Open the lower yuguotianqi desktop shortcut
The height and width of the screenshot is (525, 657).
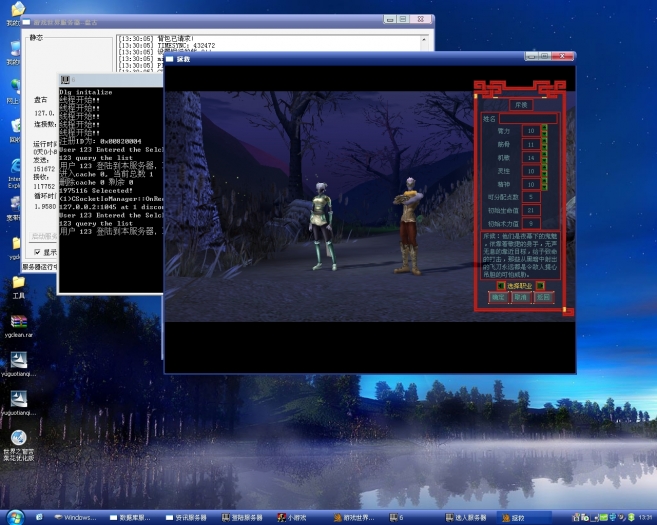point(16,398)
